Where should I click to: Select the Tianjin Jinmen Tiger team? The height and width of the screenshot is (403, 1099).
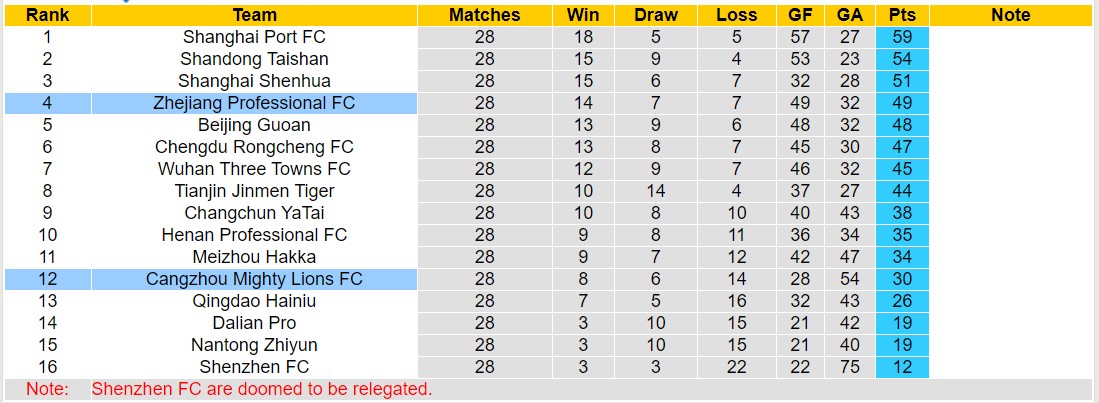pos(254,191)
